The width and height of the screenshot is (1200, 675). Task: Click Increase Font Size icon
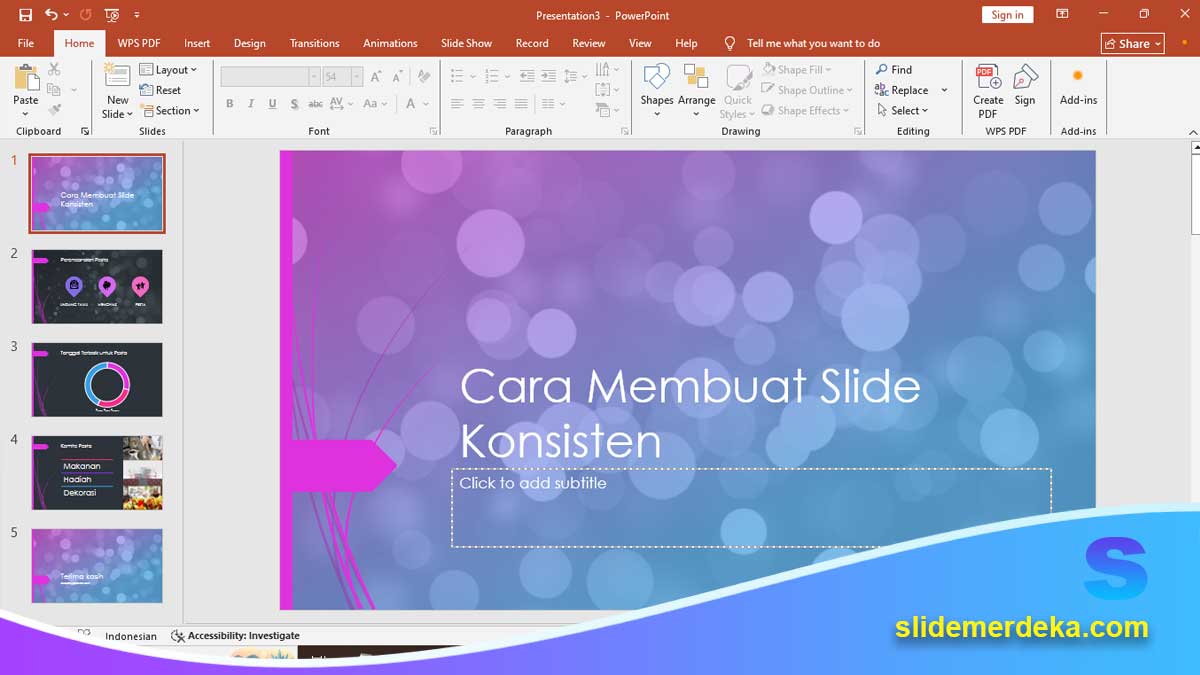point(376,76)
